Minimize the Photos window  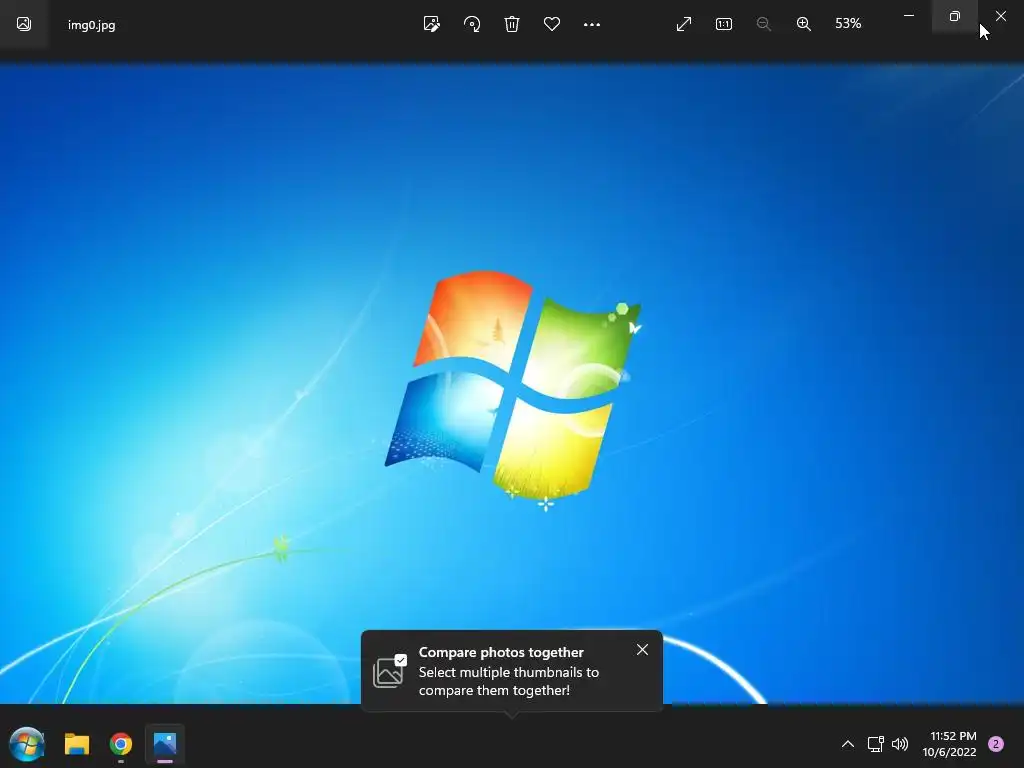click(x=908, y=16)
